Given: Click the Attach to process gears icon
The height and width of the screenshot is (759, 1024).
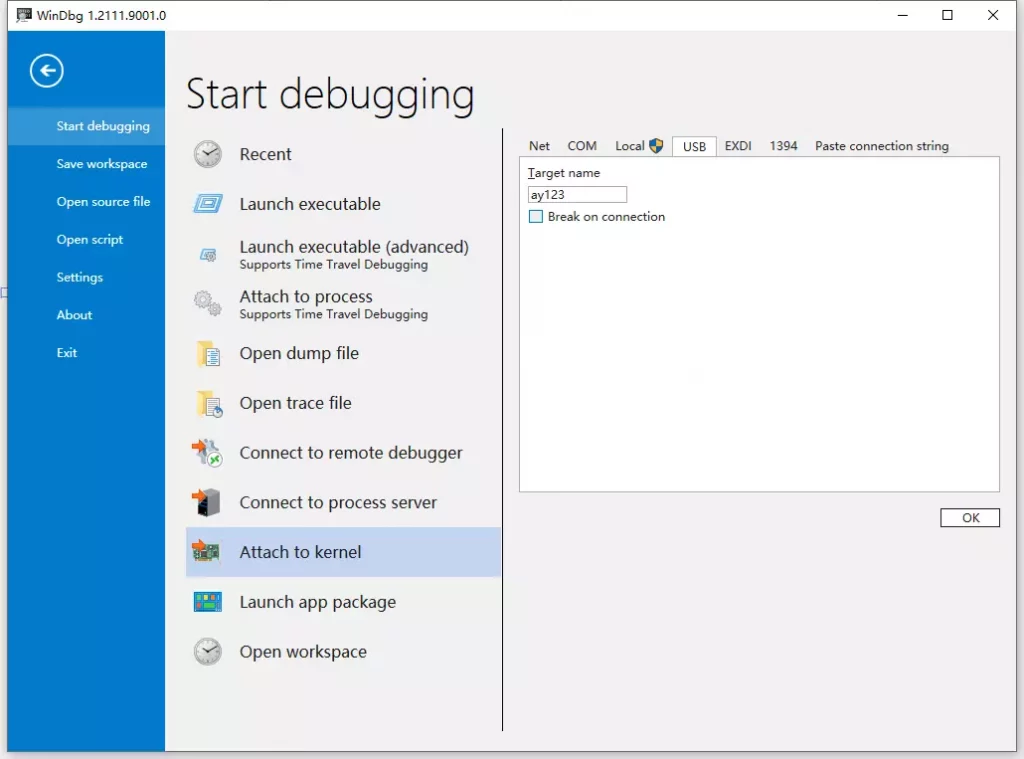Looking at the screenshot, I should [x=208, y=303].
